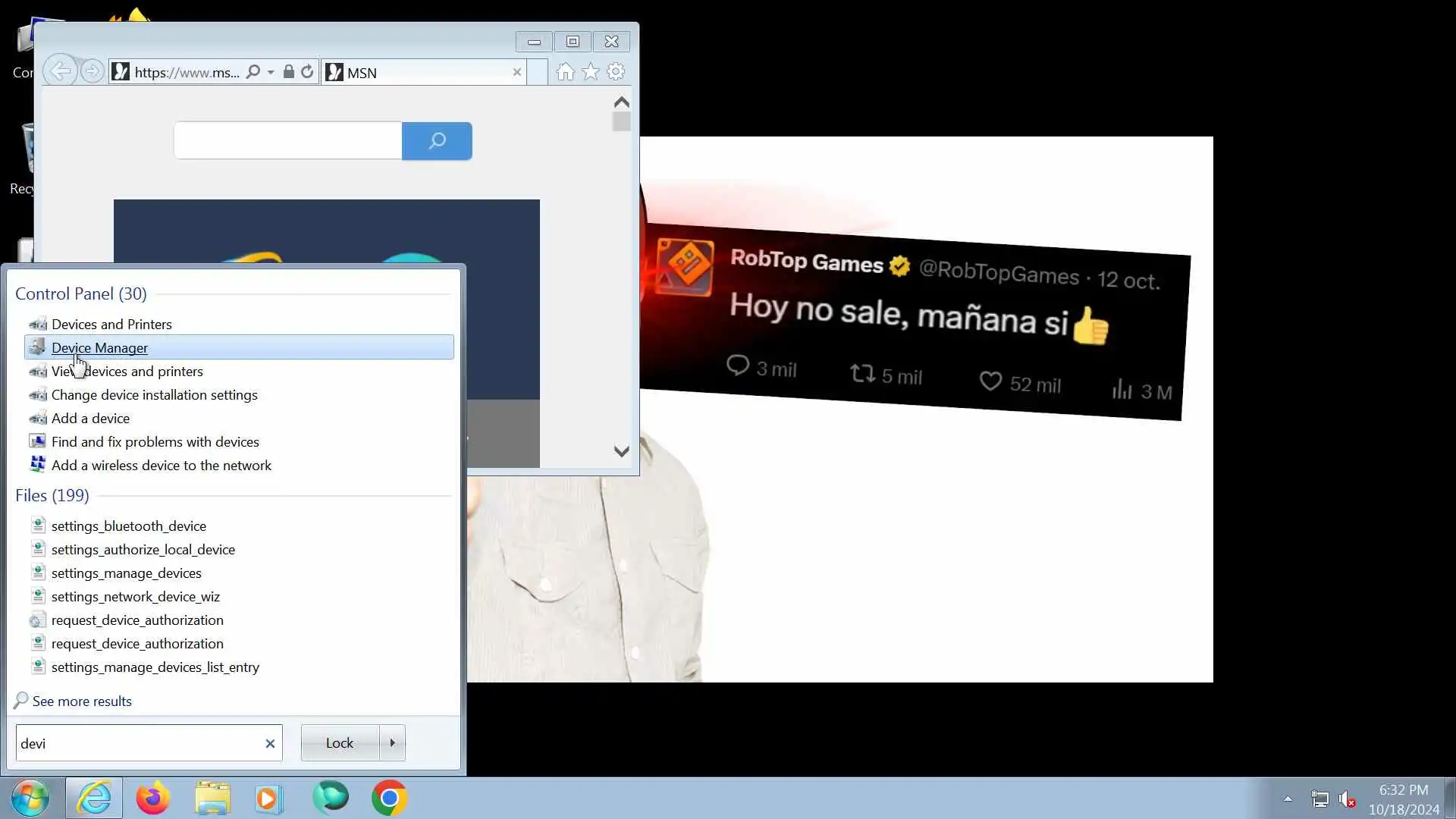Screen dimensions: 1456x819
Task: Select Devices and Printers result
Action: pos(111,325)
